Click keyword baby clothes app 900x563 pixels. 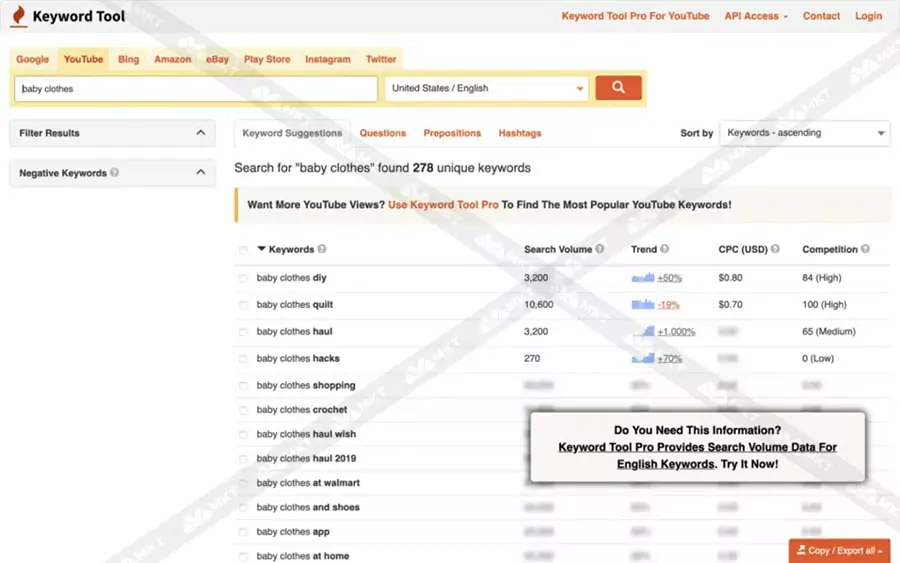click(293, 532)
